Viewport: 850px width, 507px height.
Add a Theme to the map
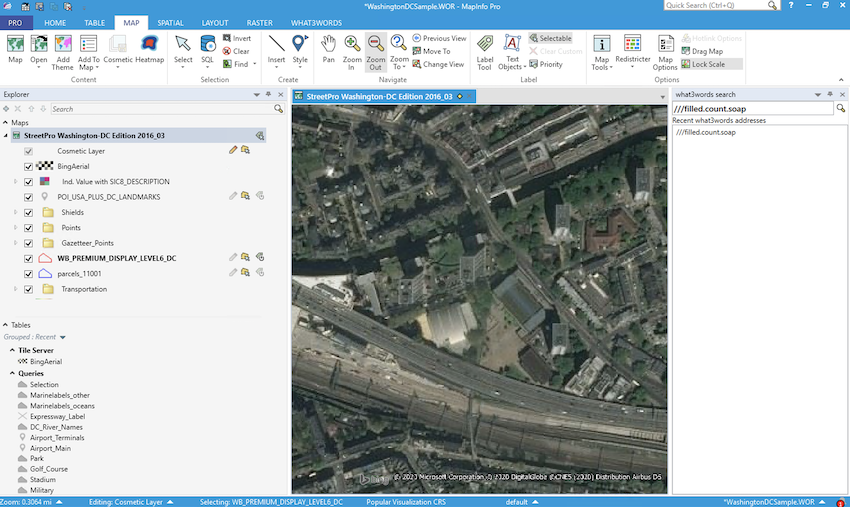coord(62,52)
